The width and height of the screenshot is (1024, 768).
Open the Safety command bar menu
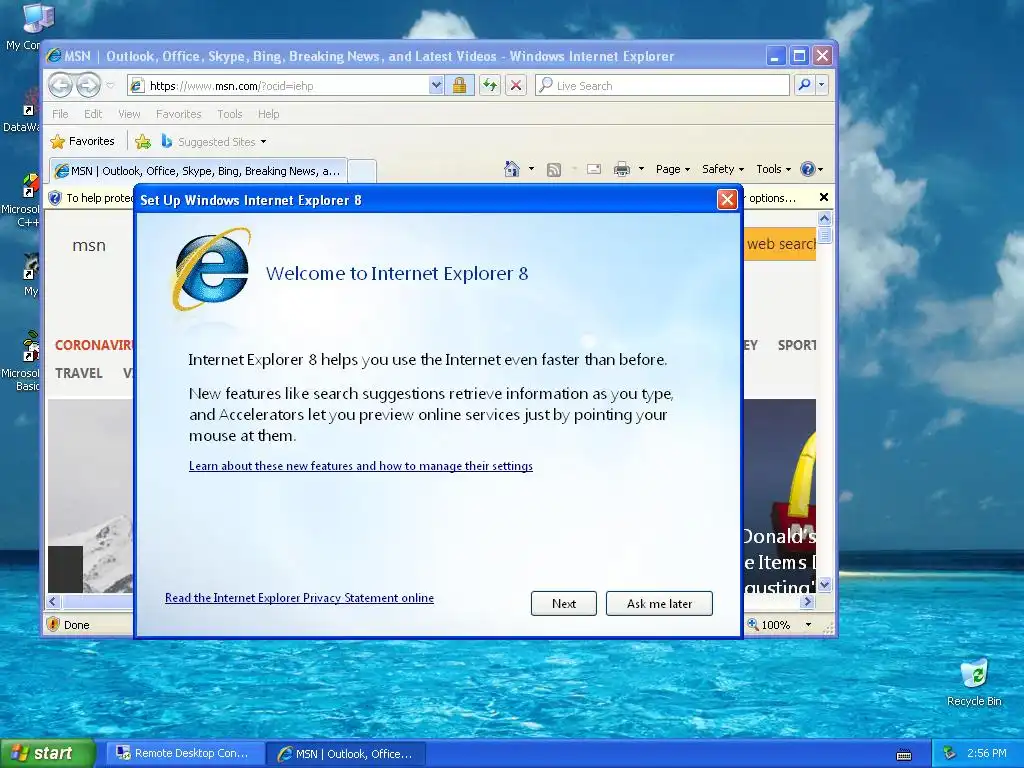pos(723,169)
